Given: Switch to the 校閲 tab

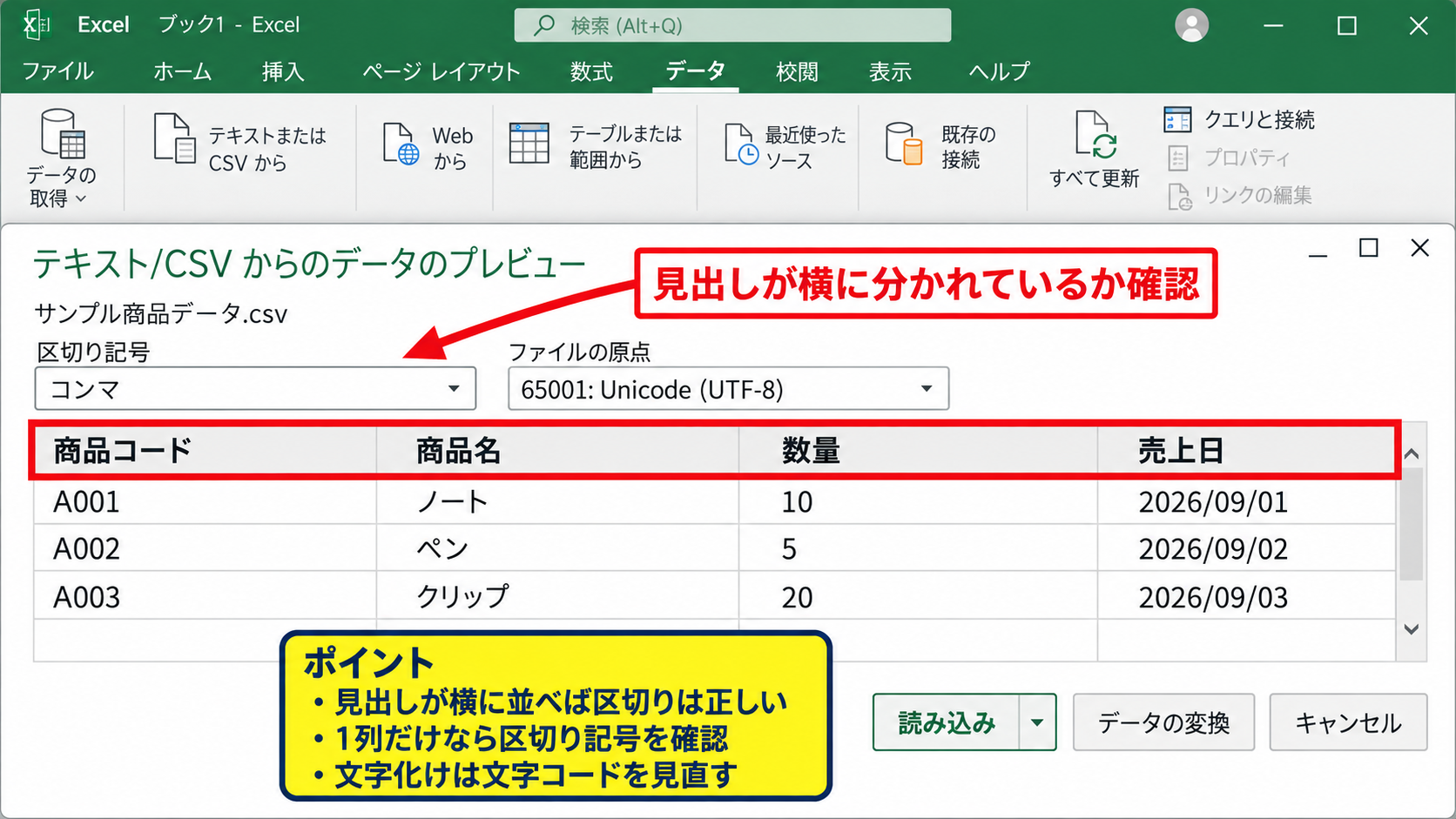Looking at the screenshot, I should pyautogui.click(x=797, y=71).
